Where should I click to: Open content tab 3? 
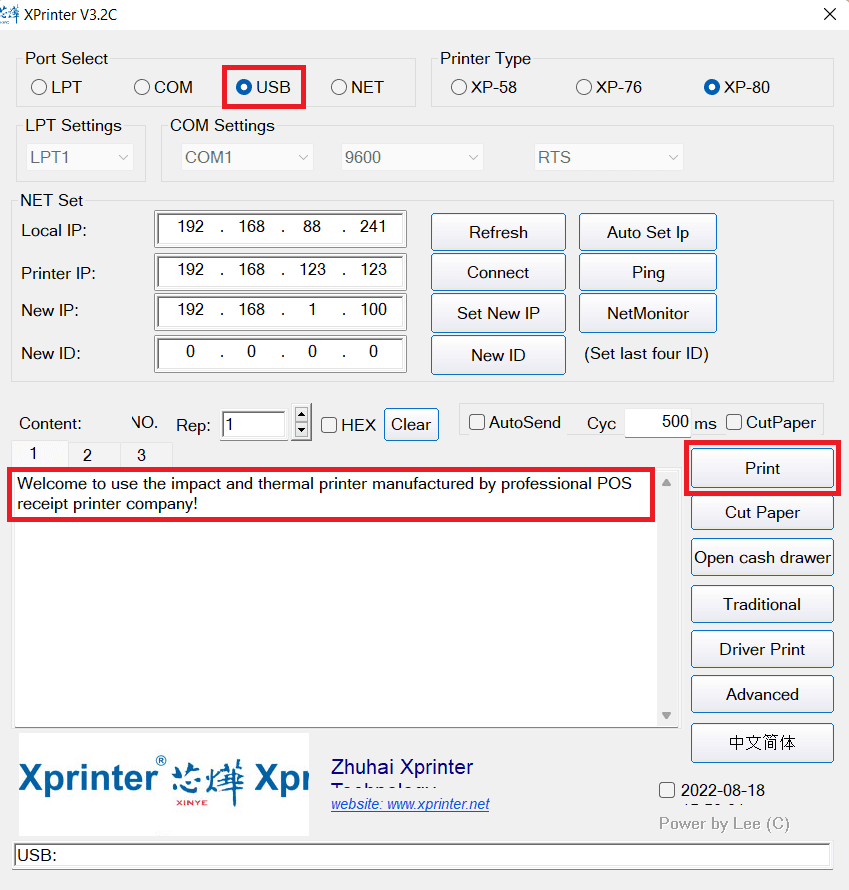click(x=141, y=455)
